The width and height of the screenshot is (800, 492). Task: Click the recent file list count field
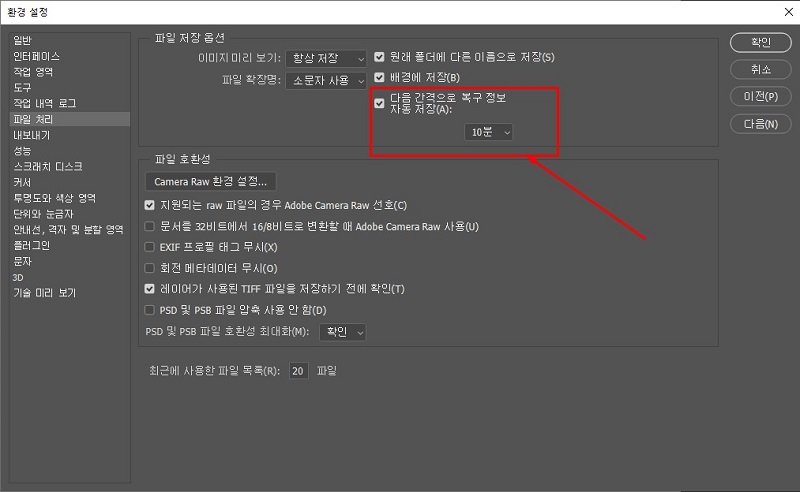298,371
